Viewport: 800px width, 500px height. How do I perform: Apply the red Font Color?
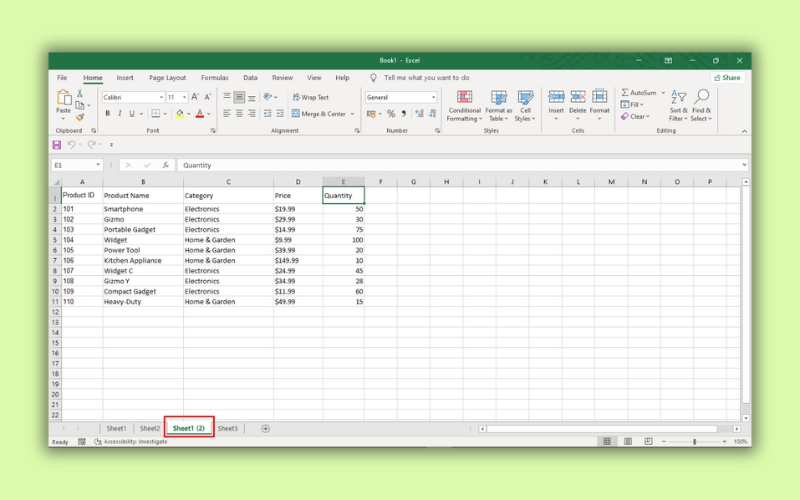tap(200, 113)
